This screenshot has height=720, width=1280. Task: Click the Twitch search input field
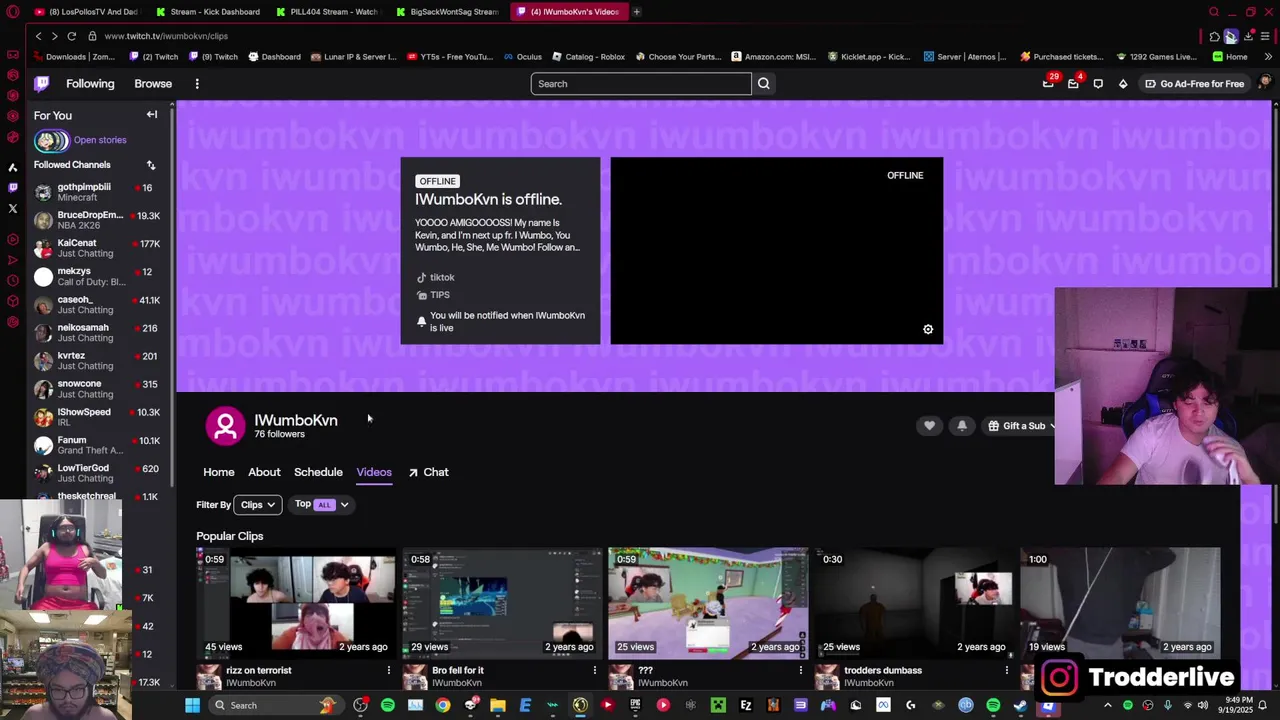(x=641, y=84)
